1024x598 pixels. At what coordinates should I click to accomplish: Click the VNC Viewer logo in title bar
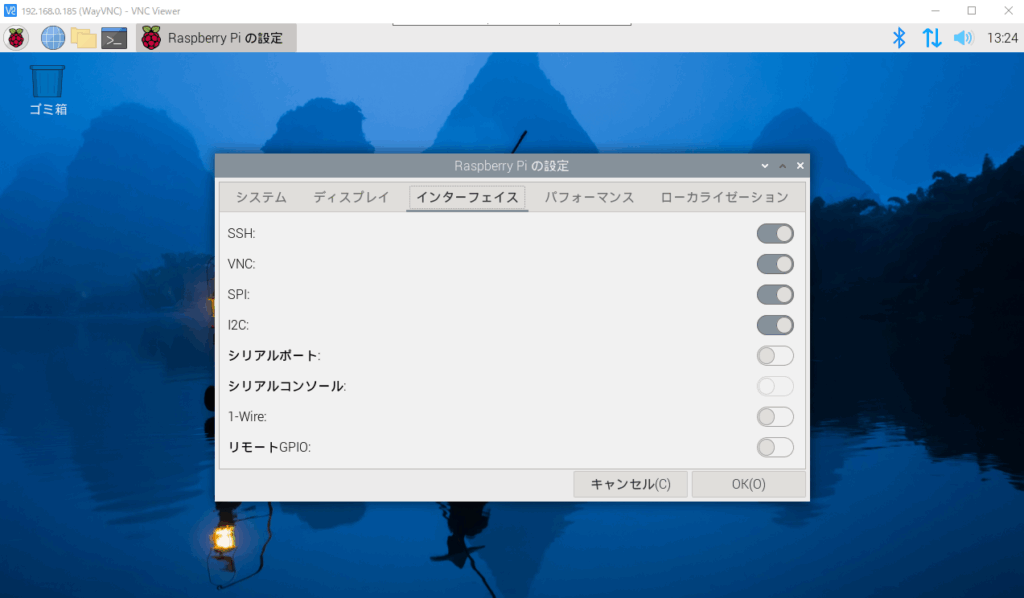pyautogui.click(x=10, y=10)
